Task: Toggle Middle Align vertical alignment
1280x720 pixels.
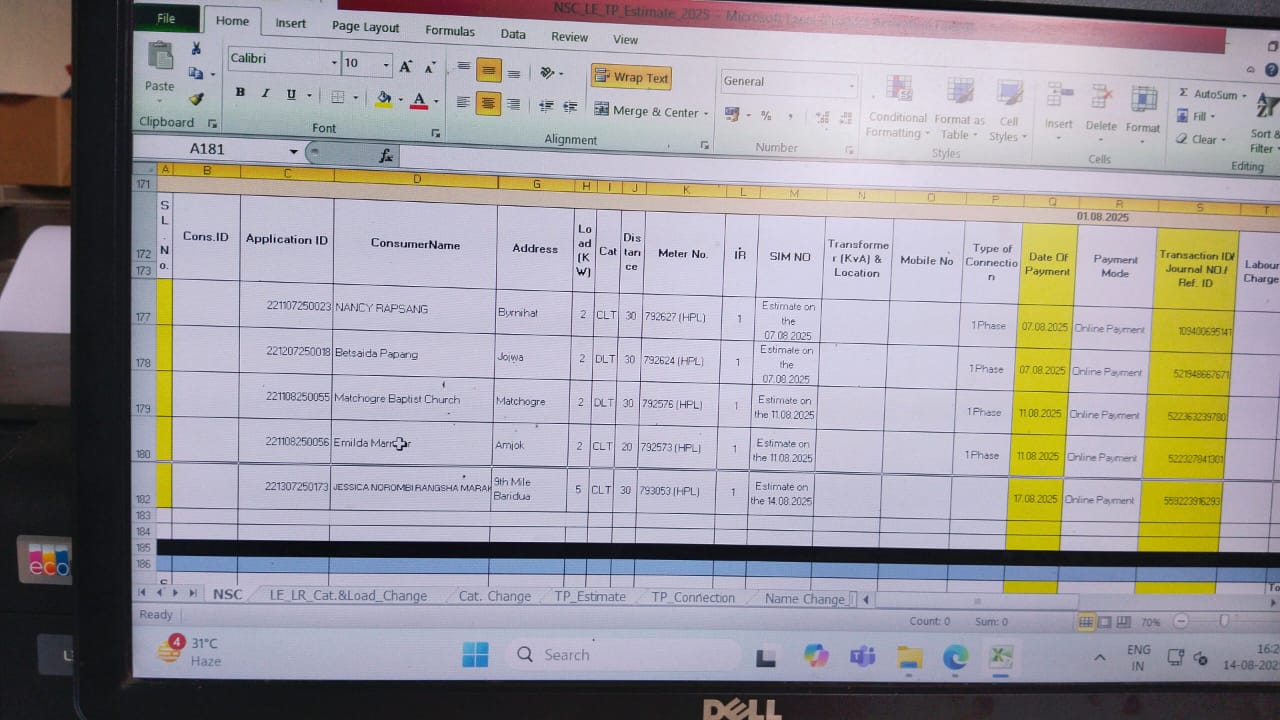Action: coord(488,70)
